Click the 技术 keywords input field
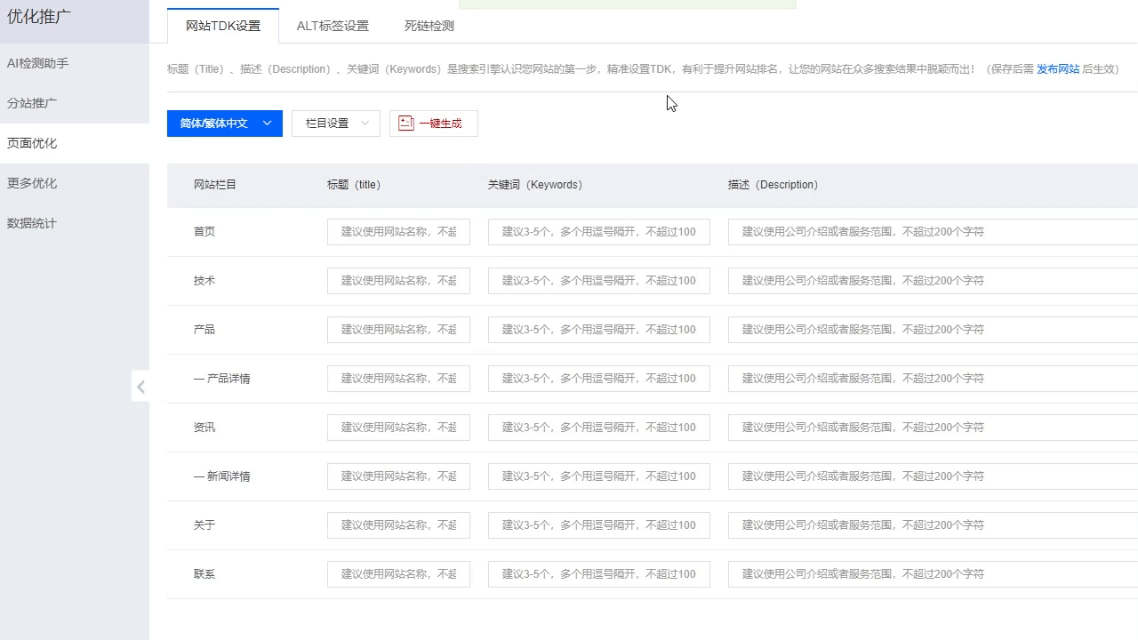 pyautogui.click(x=597, y=280)
